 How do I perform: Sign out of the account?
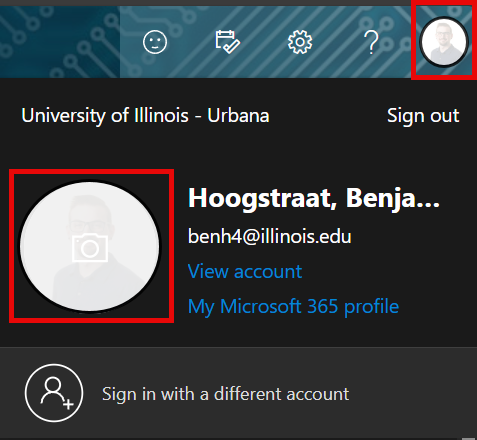pyautogui.click(x=423, y=116)
